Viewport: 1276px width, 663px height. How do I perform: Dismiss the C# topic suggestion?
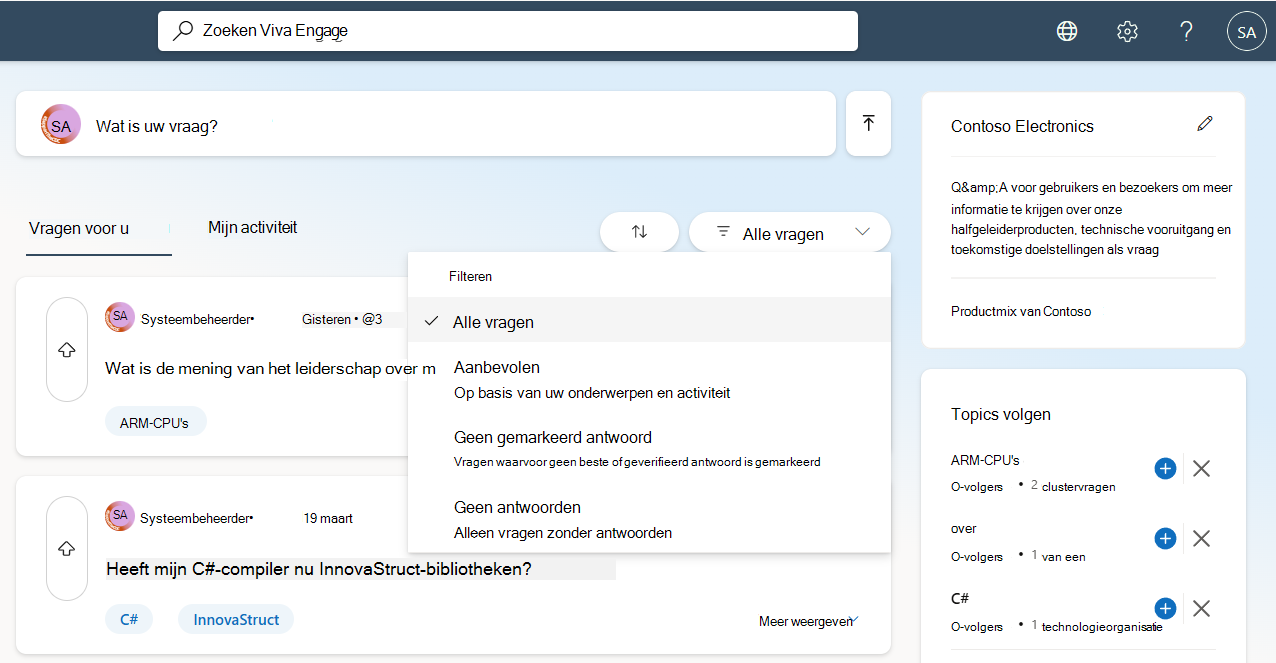1201,608
